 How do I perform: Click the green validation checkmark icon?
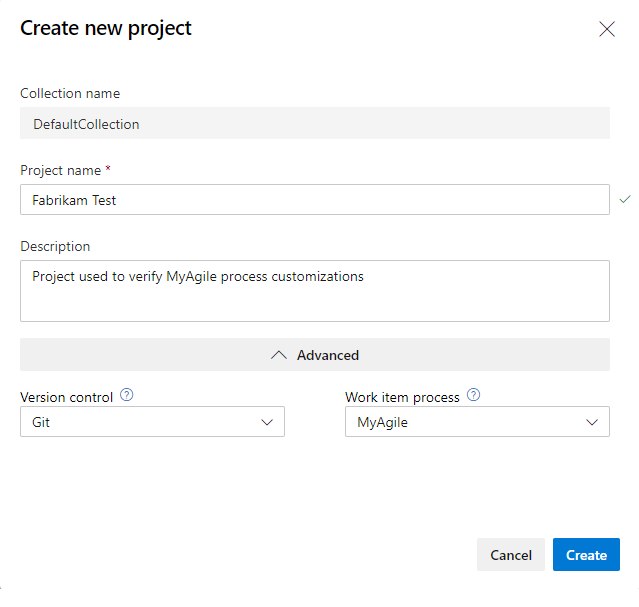coord(625,199)
